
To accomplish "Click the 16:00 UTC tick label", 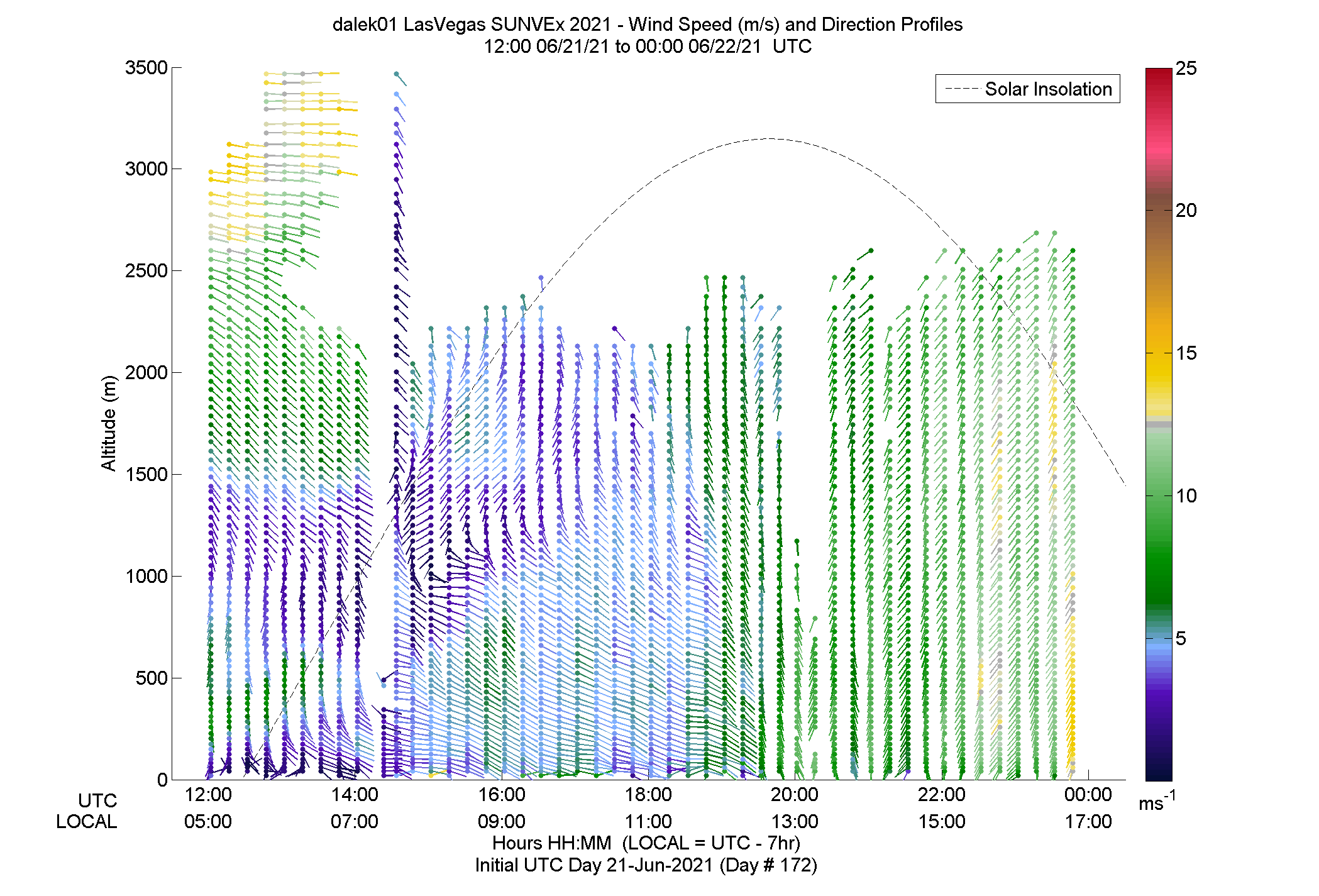I will pos(502,794).
